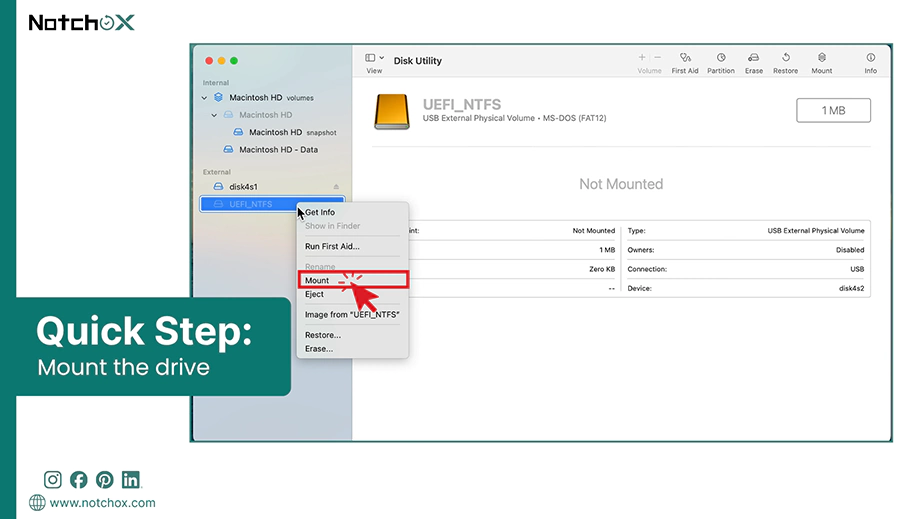Viewport: 922px width, 519px height.
Task: Open the Info toolbar icon
Action: pos(870,58)
